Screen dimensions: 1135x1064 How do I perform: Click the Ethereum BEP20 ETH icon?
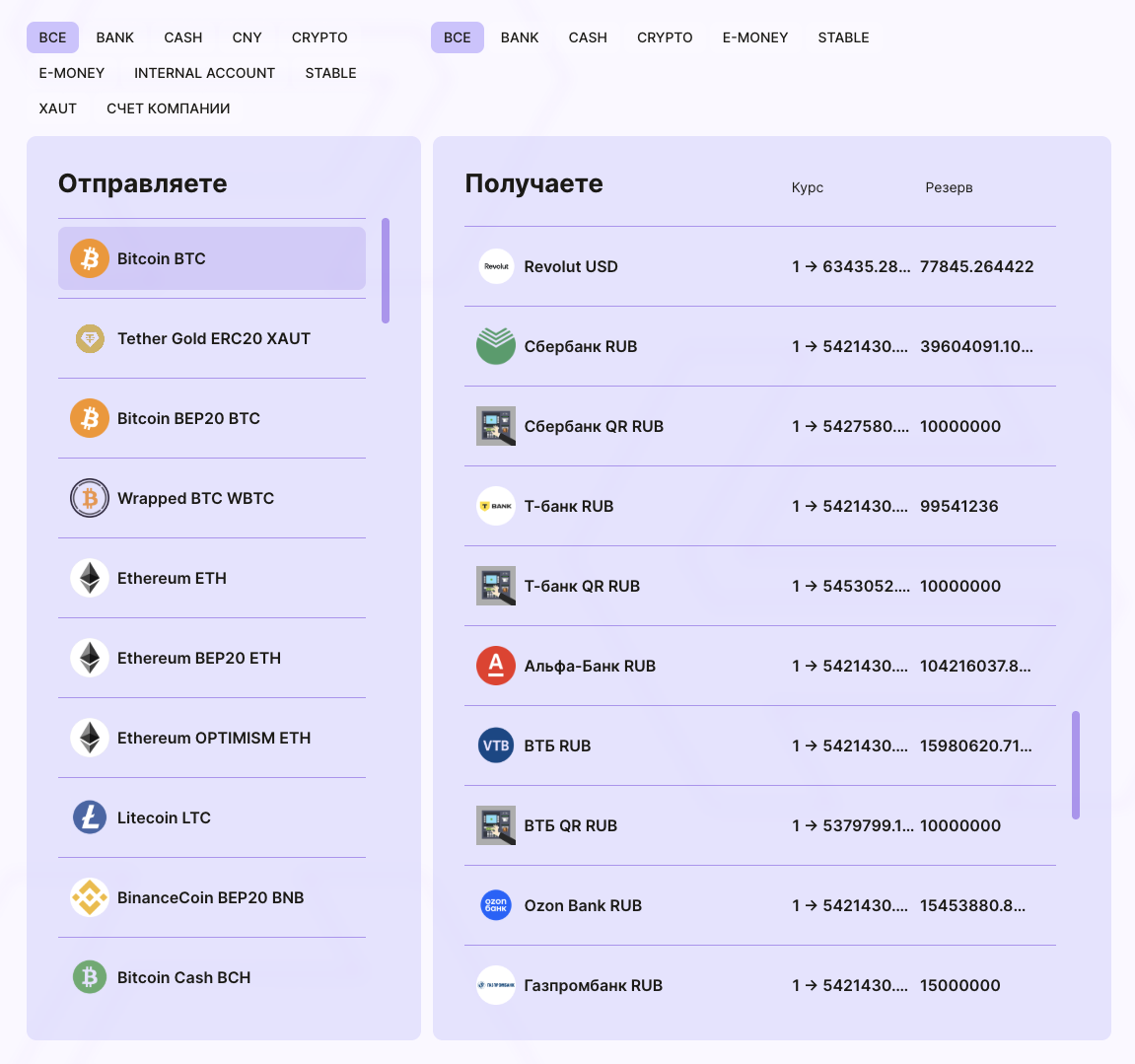point(90,658)
